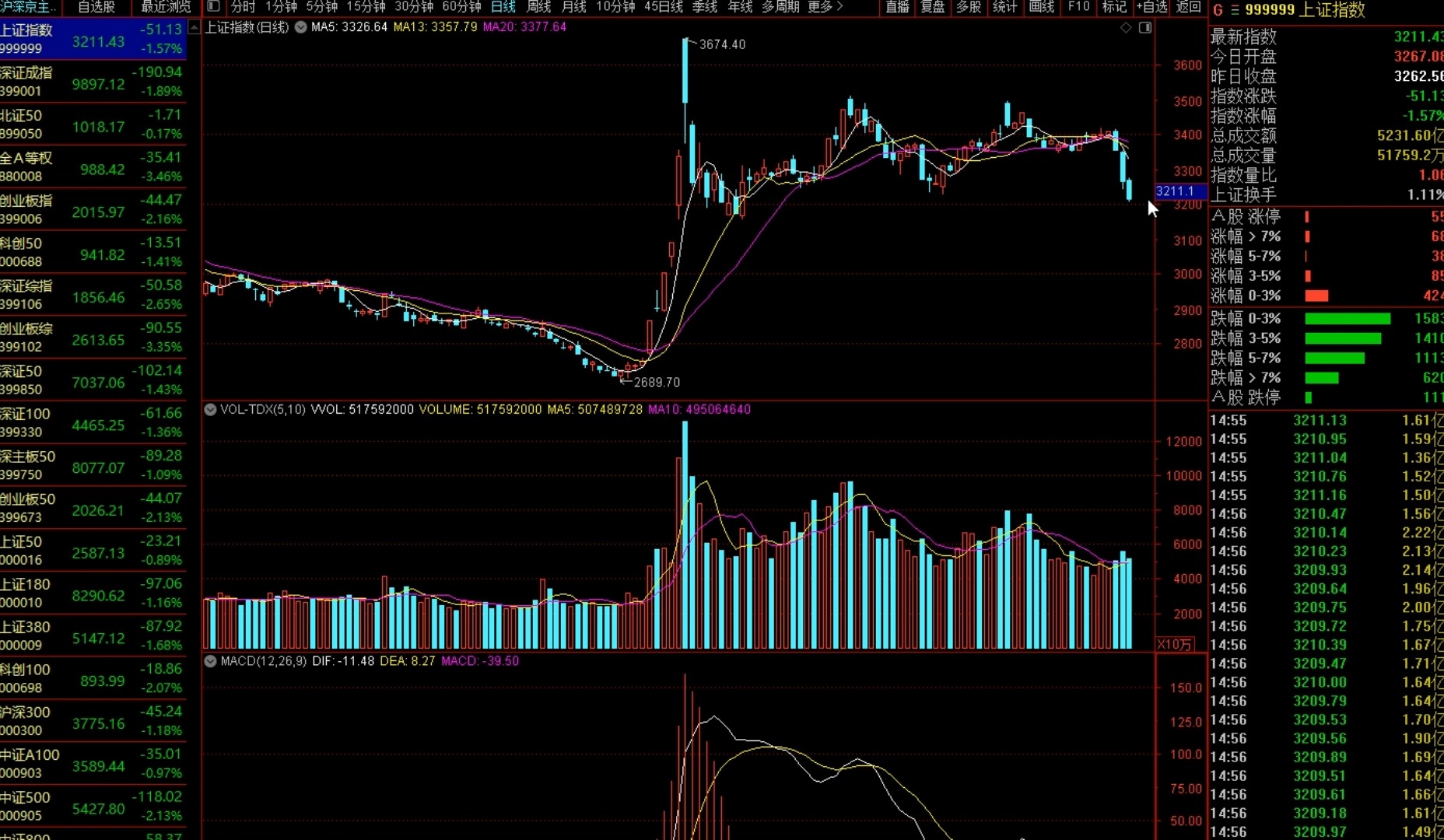
Task: Switch to 年线 yearly chart
Action: 740,7
